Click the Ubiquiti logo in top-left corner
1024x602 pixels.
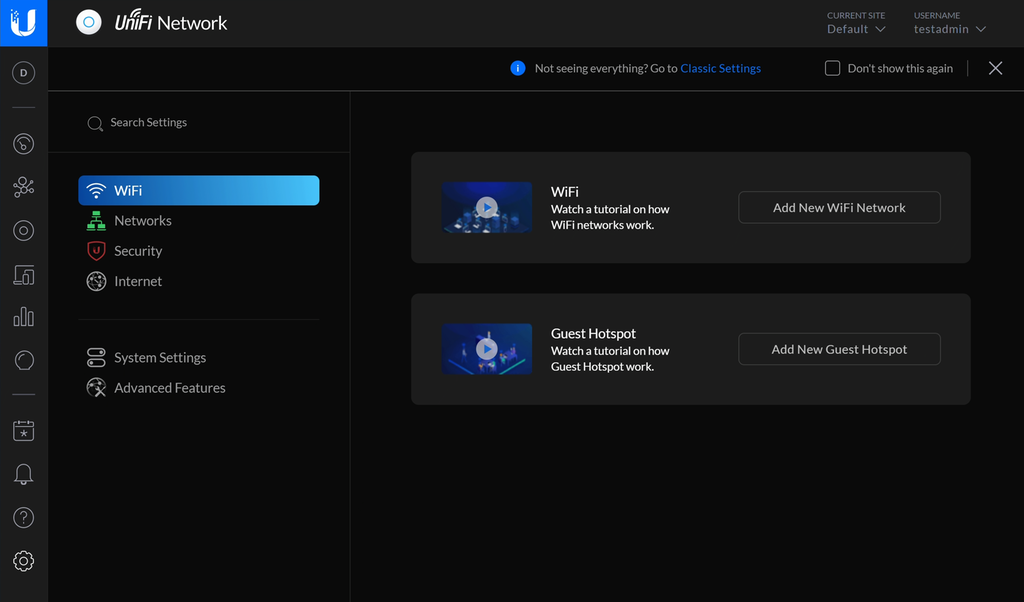[x=24, y=23]
